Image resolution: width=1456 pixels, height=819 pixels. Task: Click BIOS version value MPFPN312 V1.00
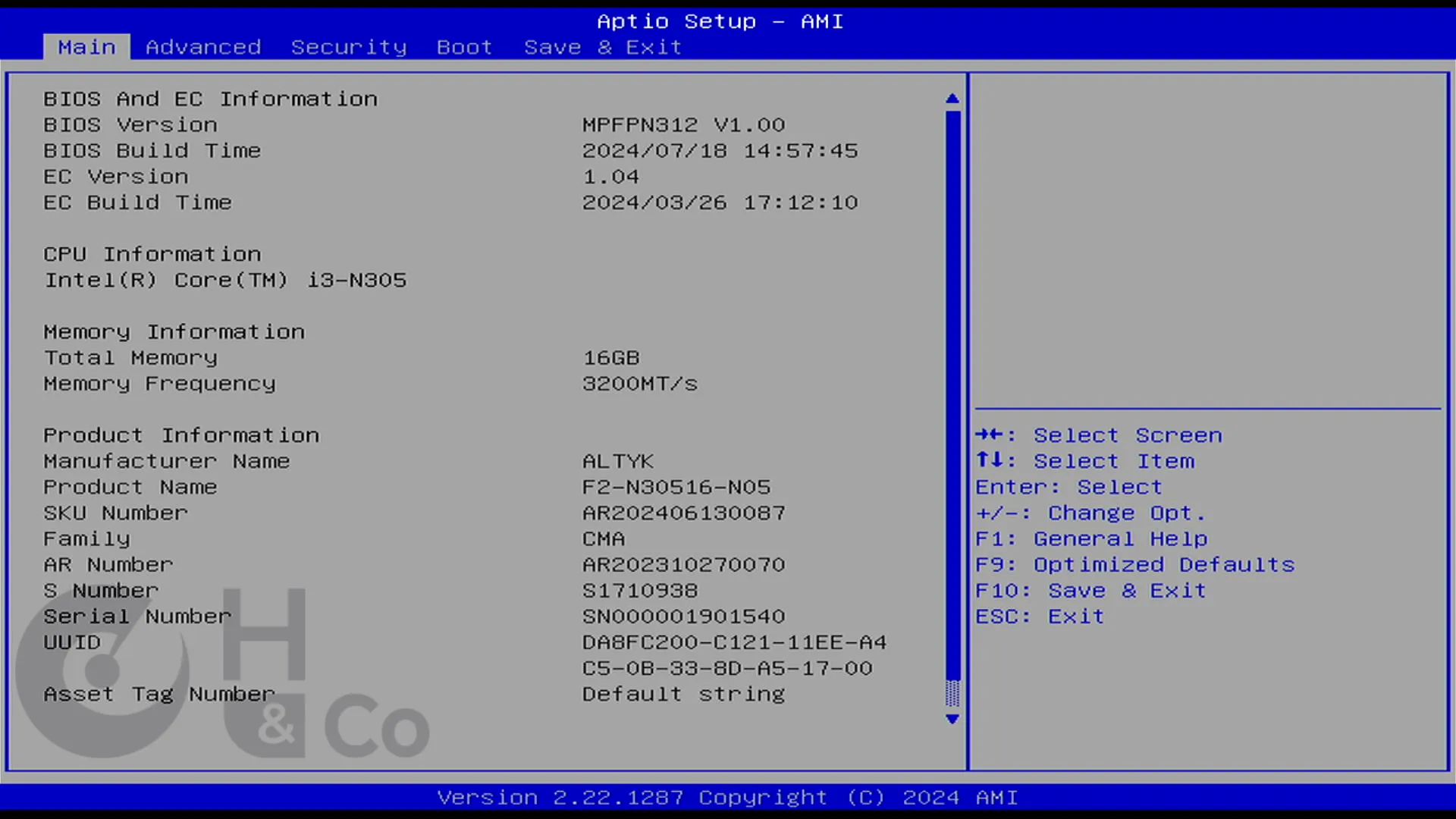click(683, 124)
